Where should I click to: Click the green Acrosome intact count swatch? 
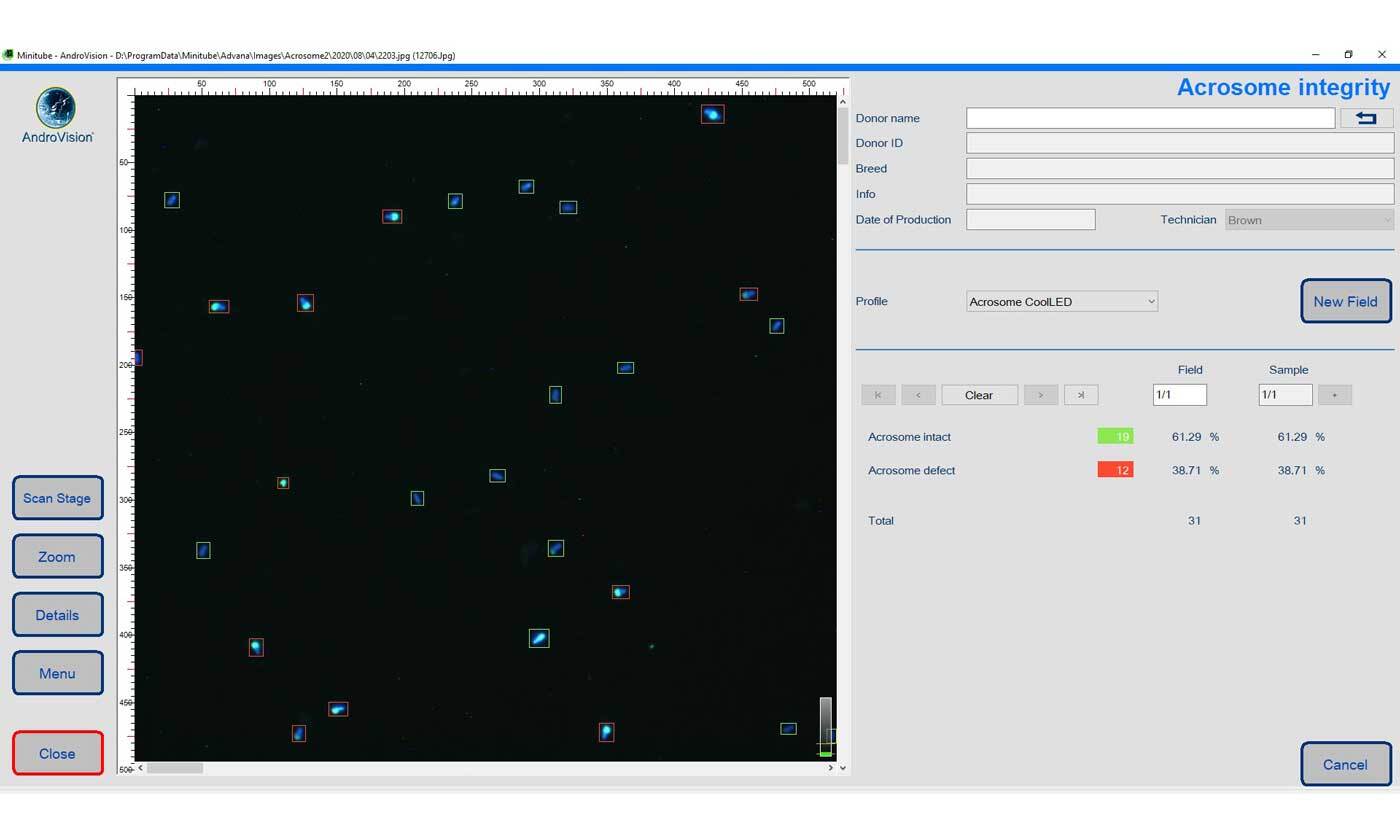(x=1115, y=436)
